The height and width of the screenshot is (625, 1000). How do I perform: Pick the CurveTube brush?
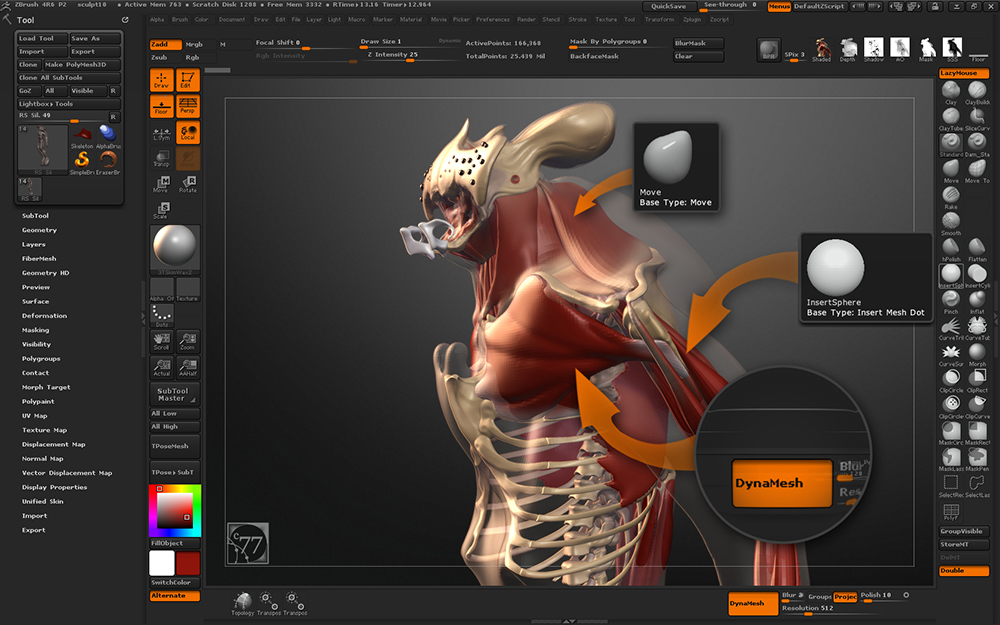click(x=977, y=328)
